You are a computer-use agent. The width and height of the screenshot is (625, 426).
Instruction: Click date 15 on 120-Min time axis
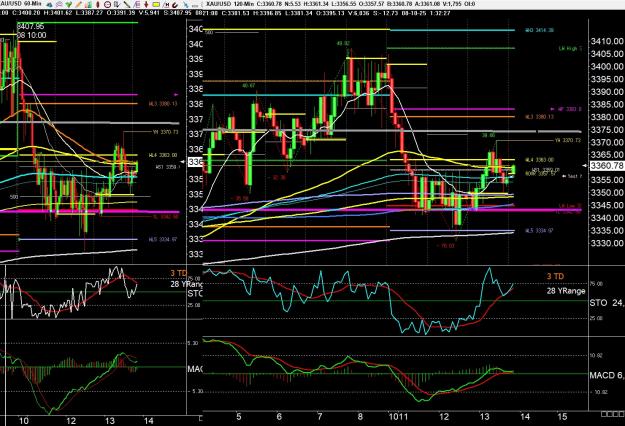(562, 417)
